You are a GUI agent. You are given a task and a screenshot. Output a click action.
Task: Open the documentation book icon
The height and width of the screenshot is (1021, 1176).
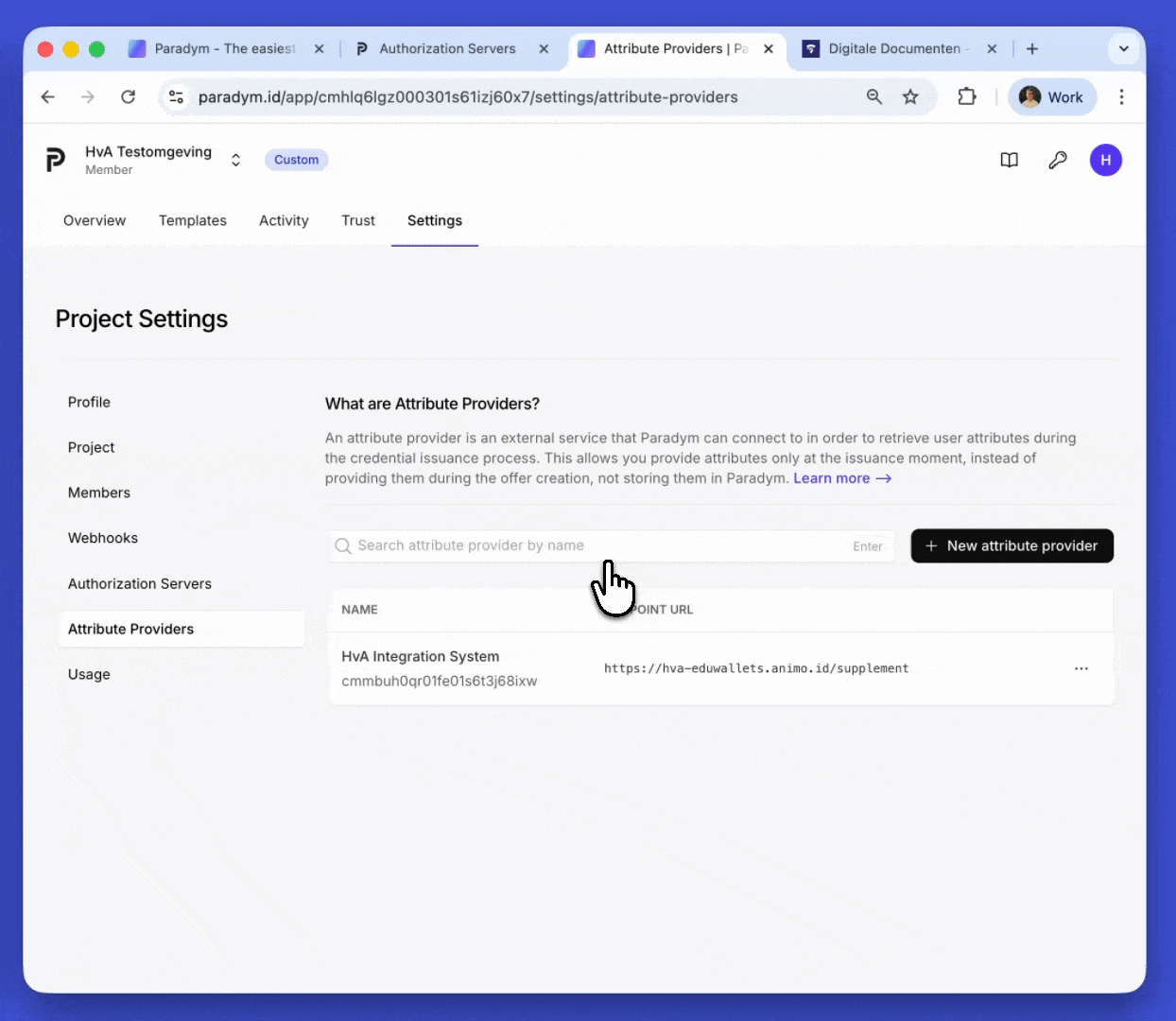pos(1009,160)
